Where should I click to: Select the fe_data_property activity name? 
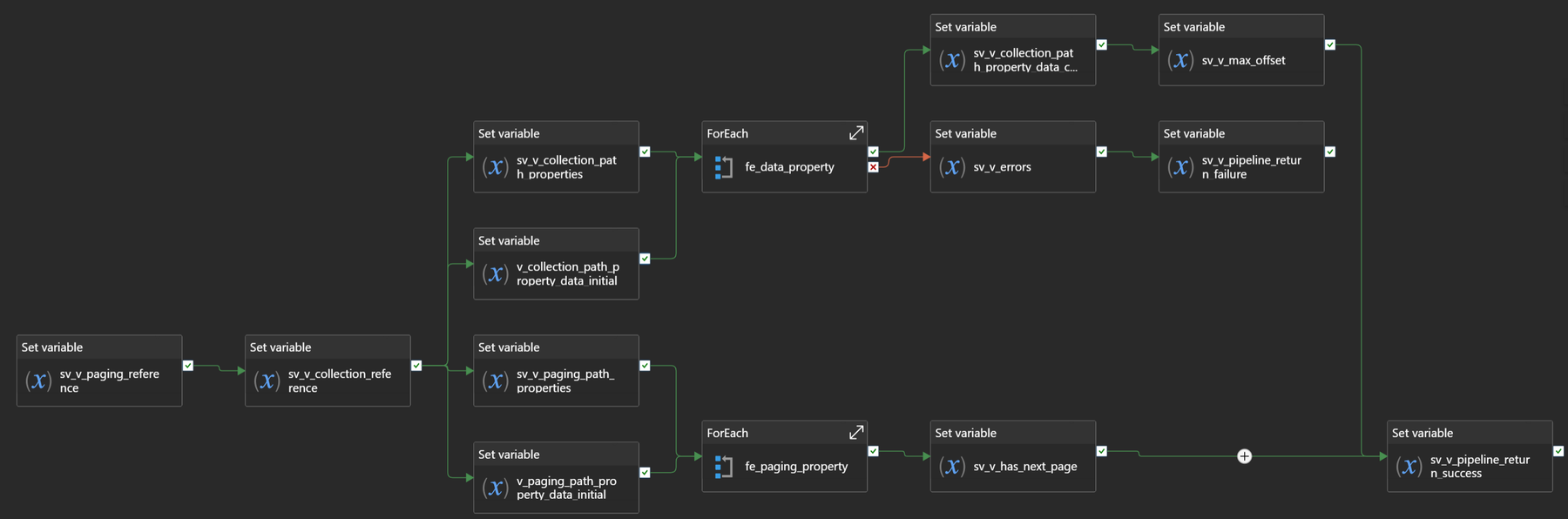click(789, 167)
